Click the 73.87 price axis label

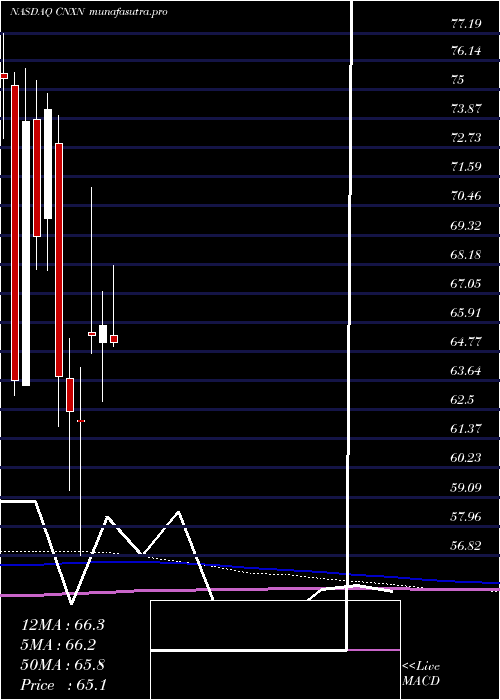(x=466, y=109)
